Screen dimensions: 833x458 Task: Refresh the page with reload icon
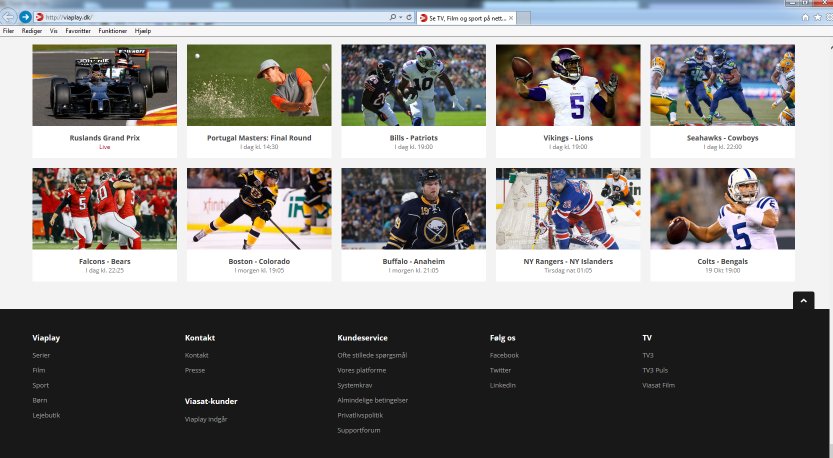[409, 18]
